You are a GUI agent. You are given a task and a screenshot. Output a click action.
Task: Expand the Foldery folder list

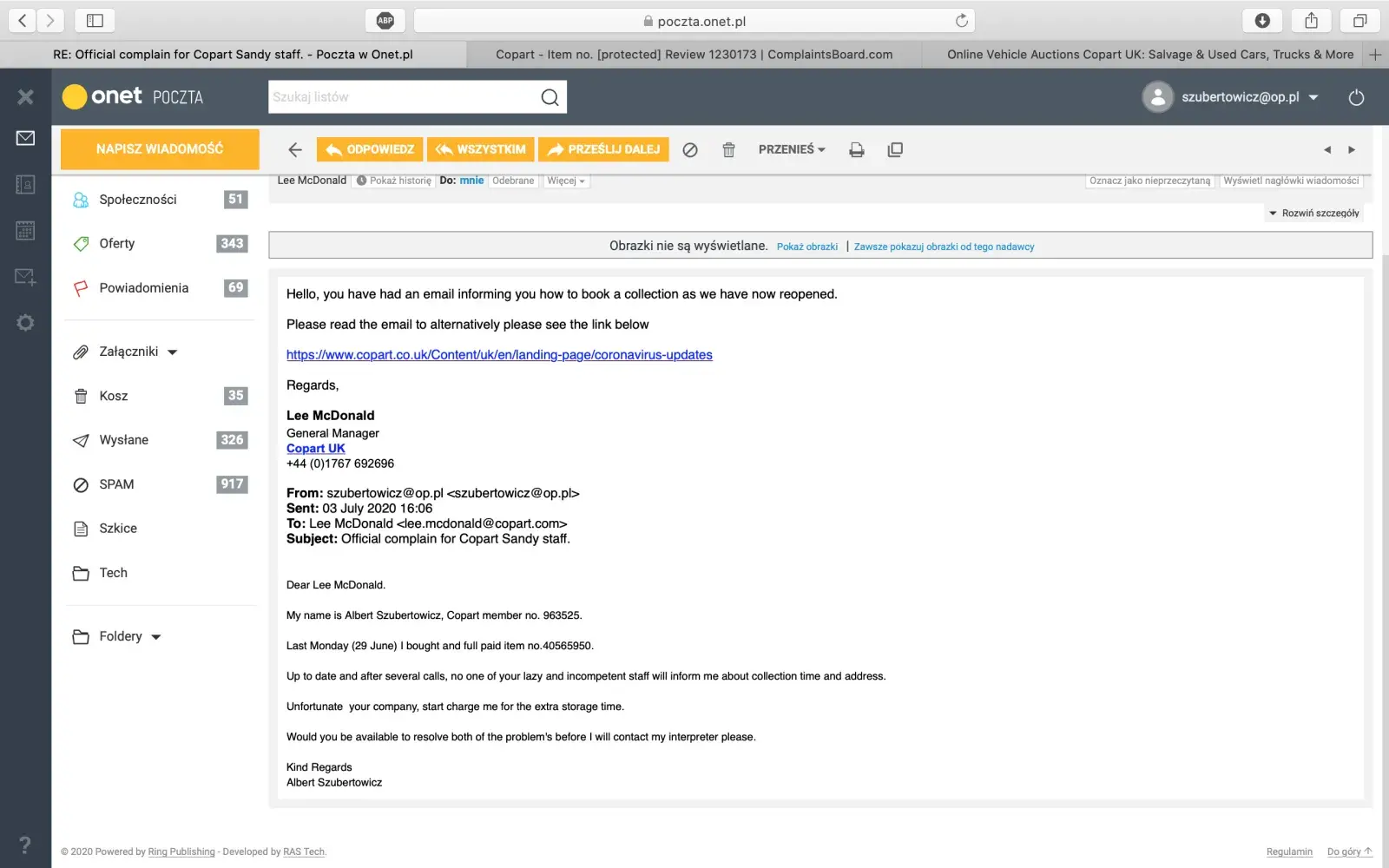[x=156, y=637]
